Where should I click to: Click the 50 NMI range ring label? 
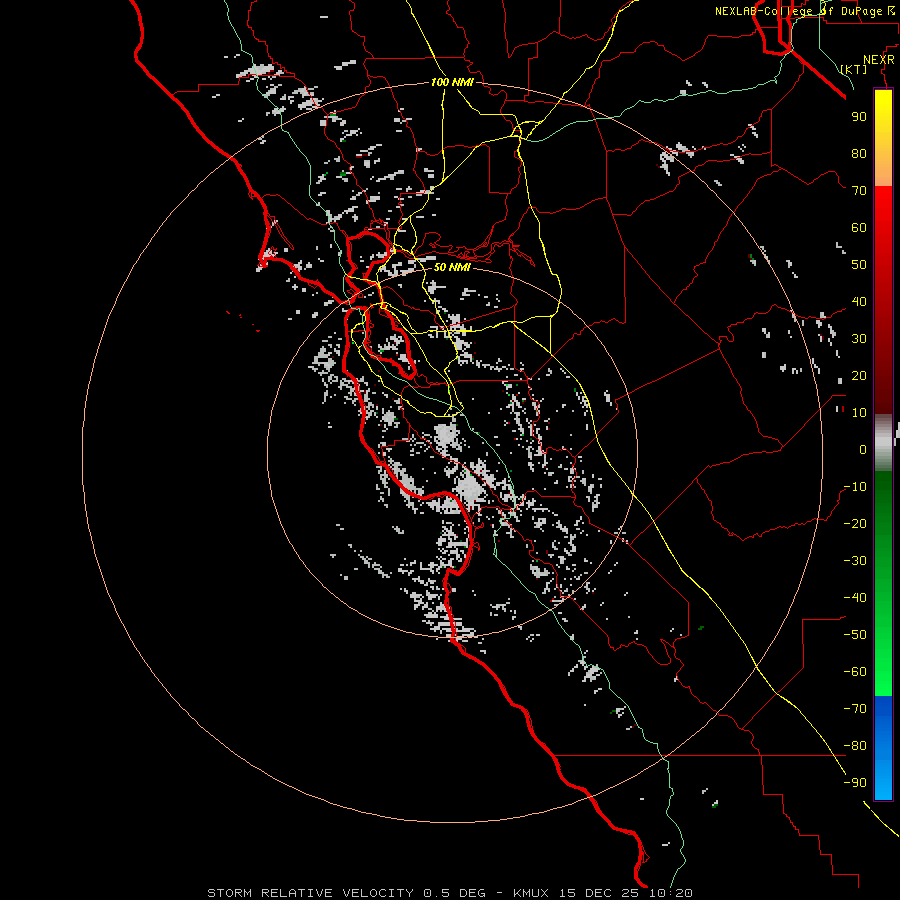click(x=452, y=267)
